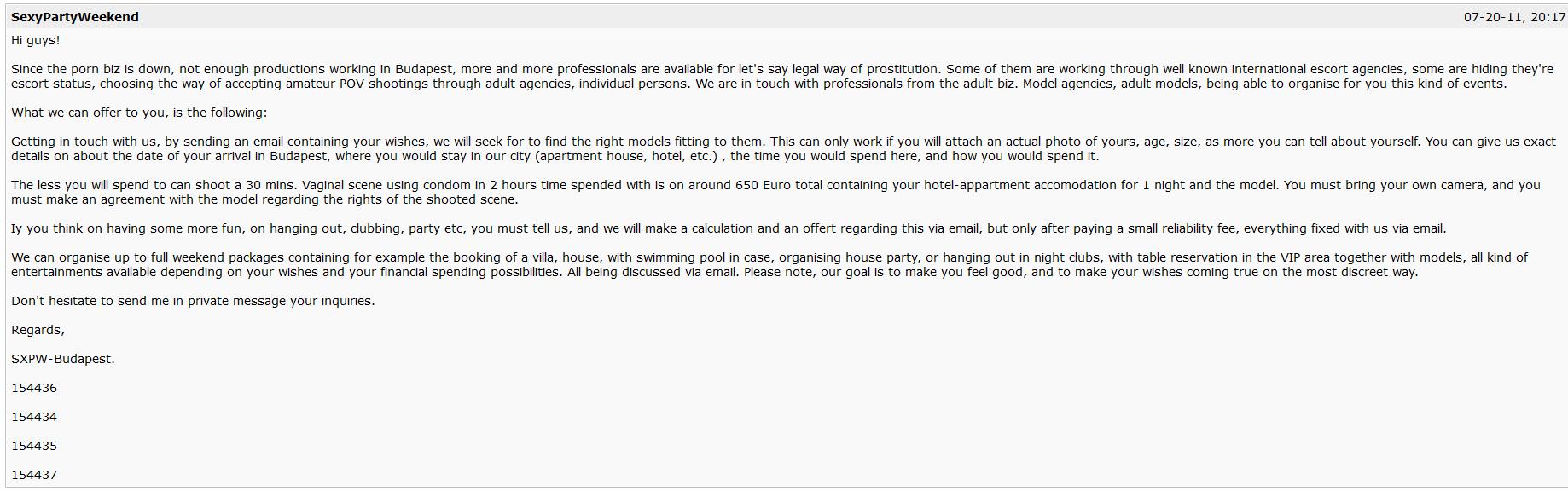Click the 'Regards,' closing line
The width and height of the screenshot is (1568, 491).
tap(38, 330)
